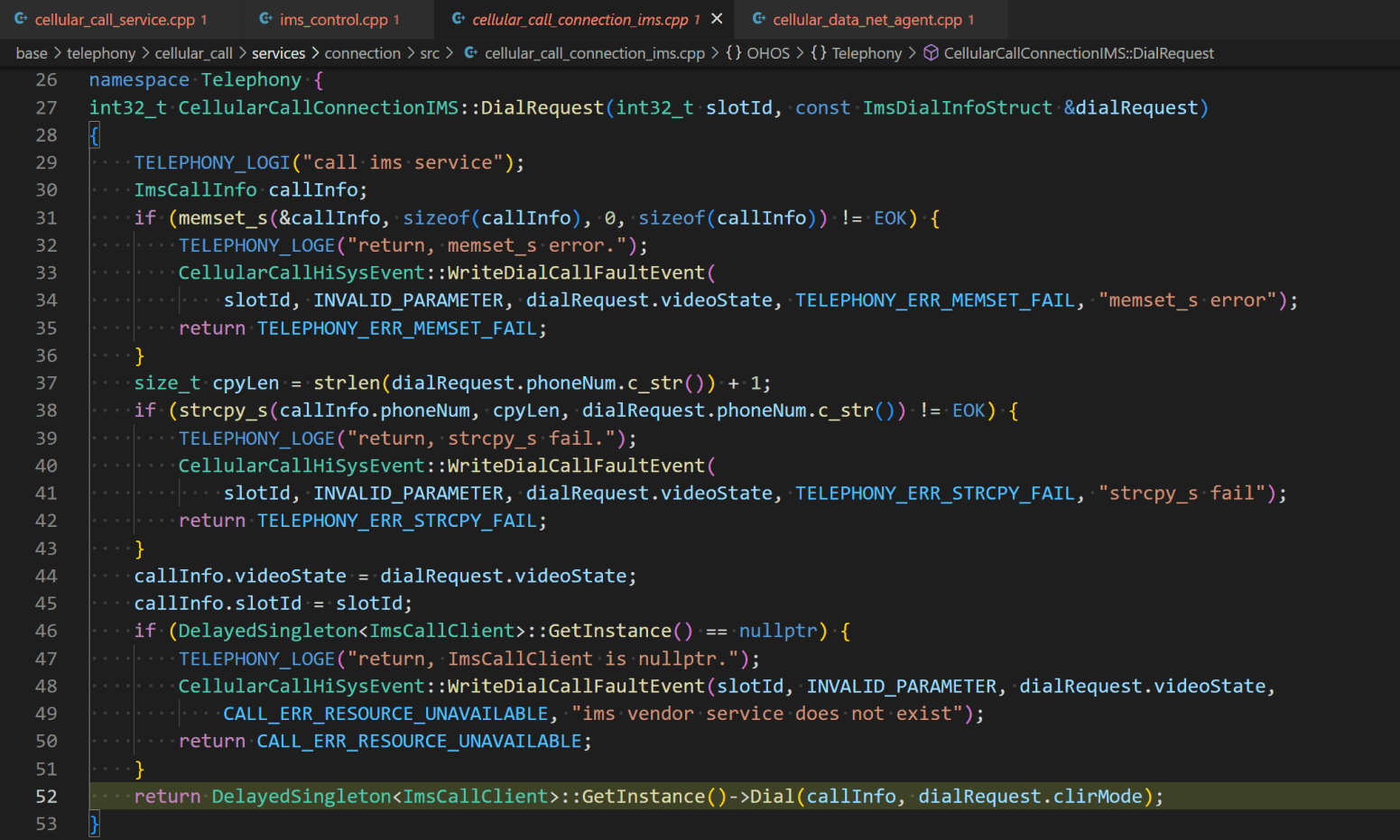Click 'nullptr' keyword on line 46
This screenshot has height=840, width=1400.
[x=778, y=631]
